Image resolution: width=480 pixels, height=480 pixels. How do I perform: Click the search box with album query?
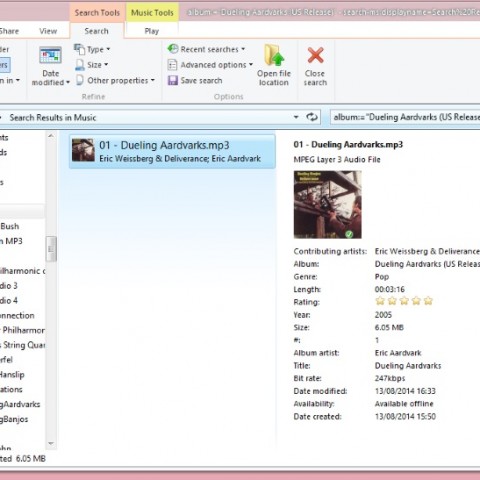405,117
